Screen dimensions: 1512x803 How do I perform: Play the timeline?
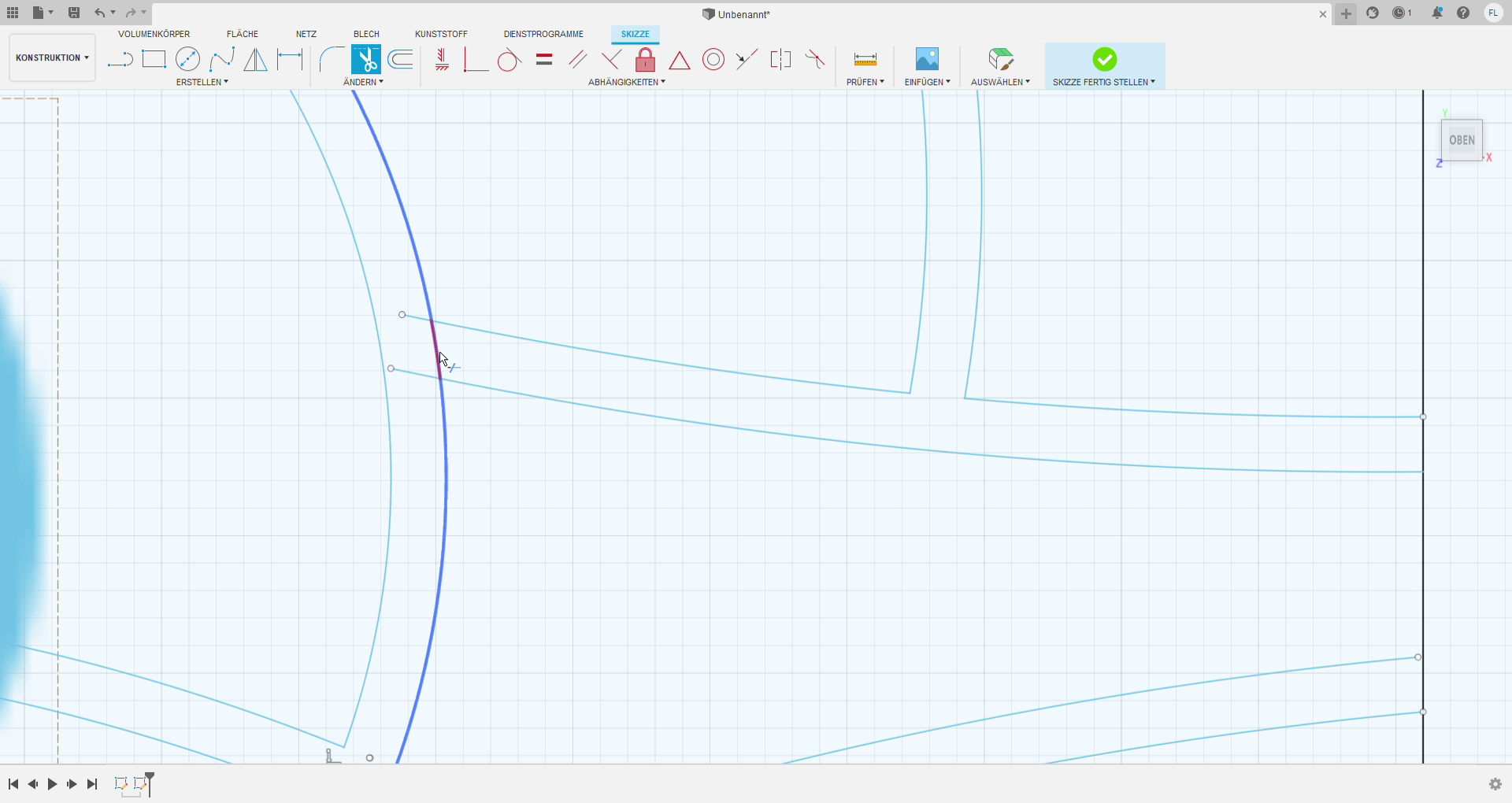tap(52, 784)
